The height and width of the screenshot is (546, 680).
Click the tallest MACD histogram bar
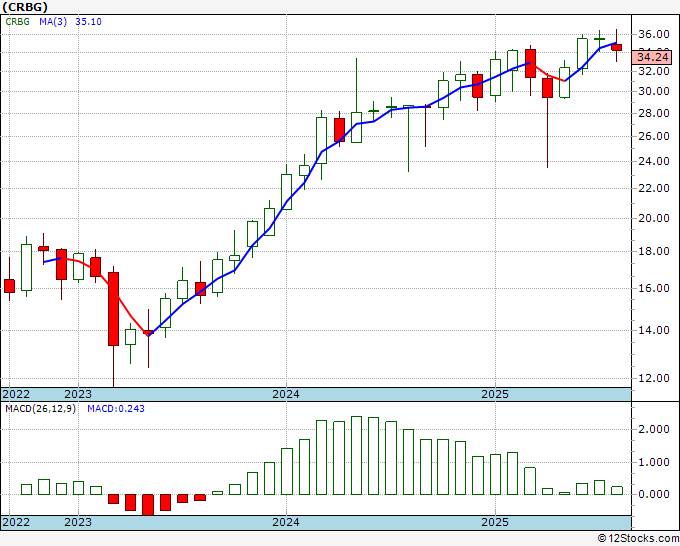coord(356,455)
